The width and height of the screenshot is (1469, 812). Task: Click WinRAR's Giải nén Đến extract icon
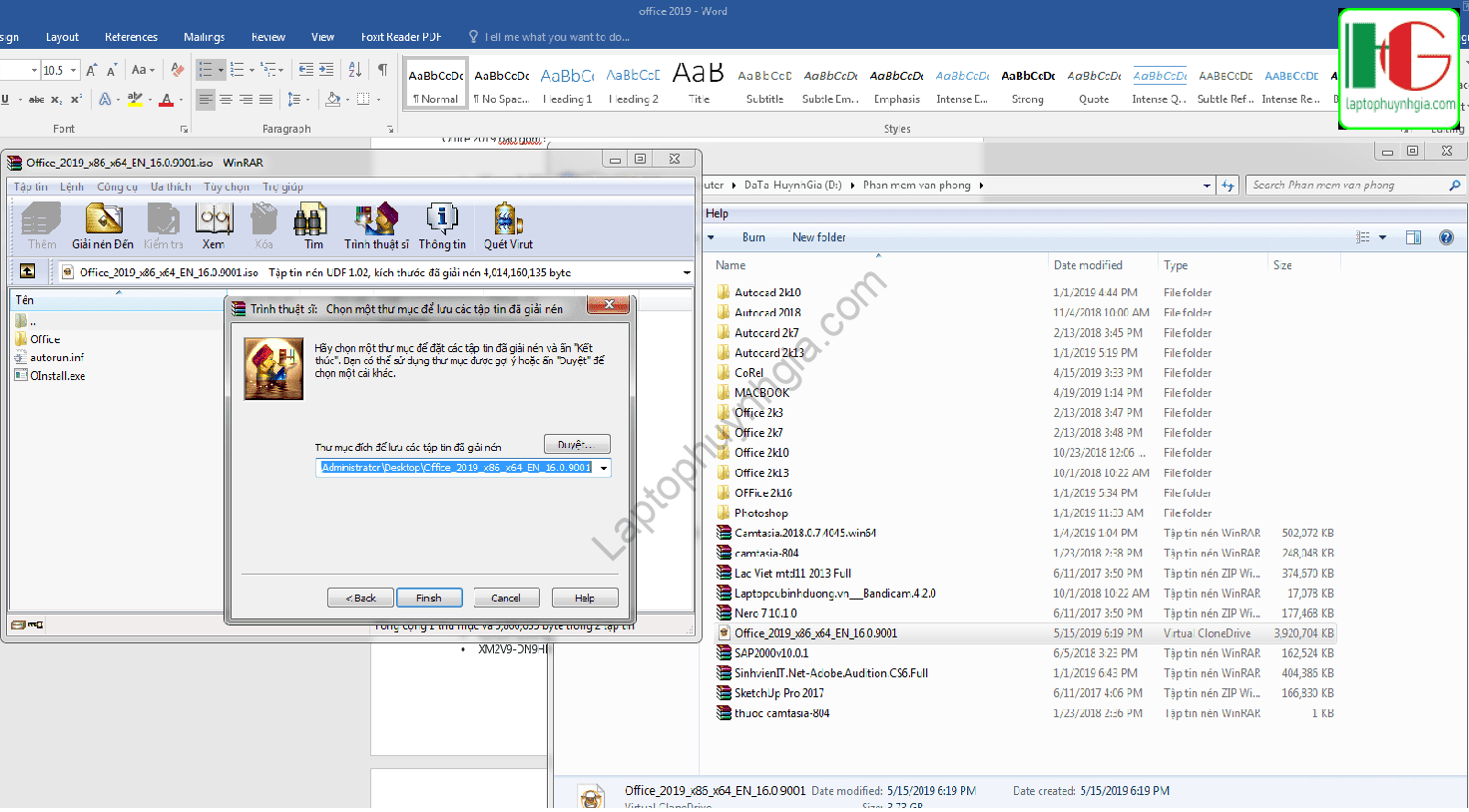click(103, 226)
